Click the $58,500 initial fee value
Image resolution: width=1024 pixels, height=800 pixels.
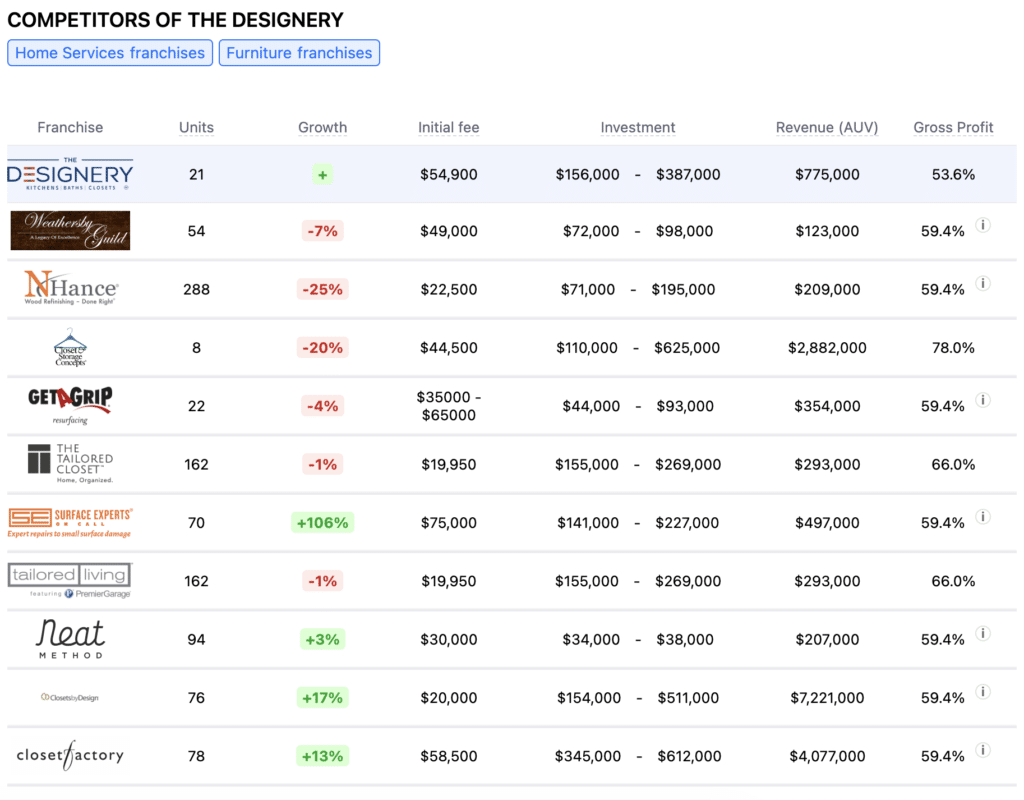click(x=449, y=756)
